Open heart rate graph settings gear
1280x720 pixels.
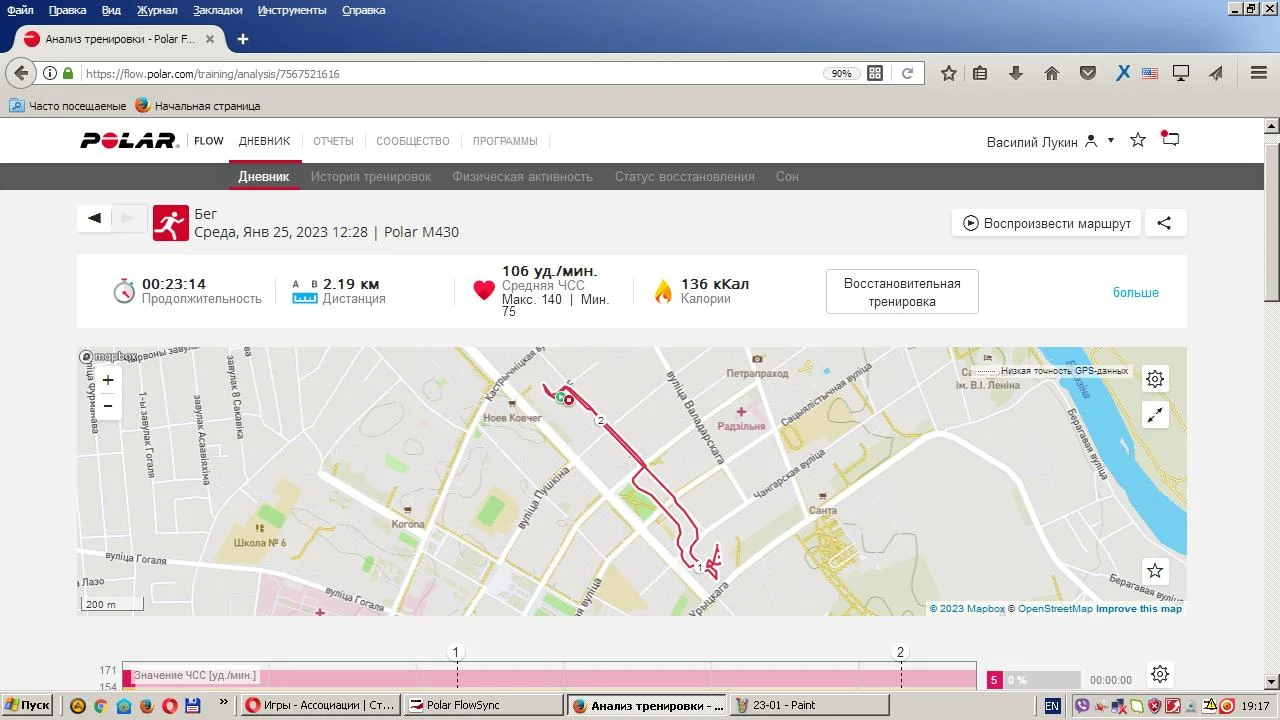click(1159, 674)
